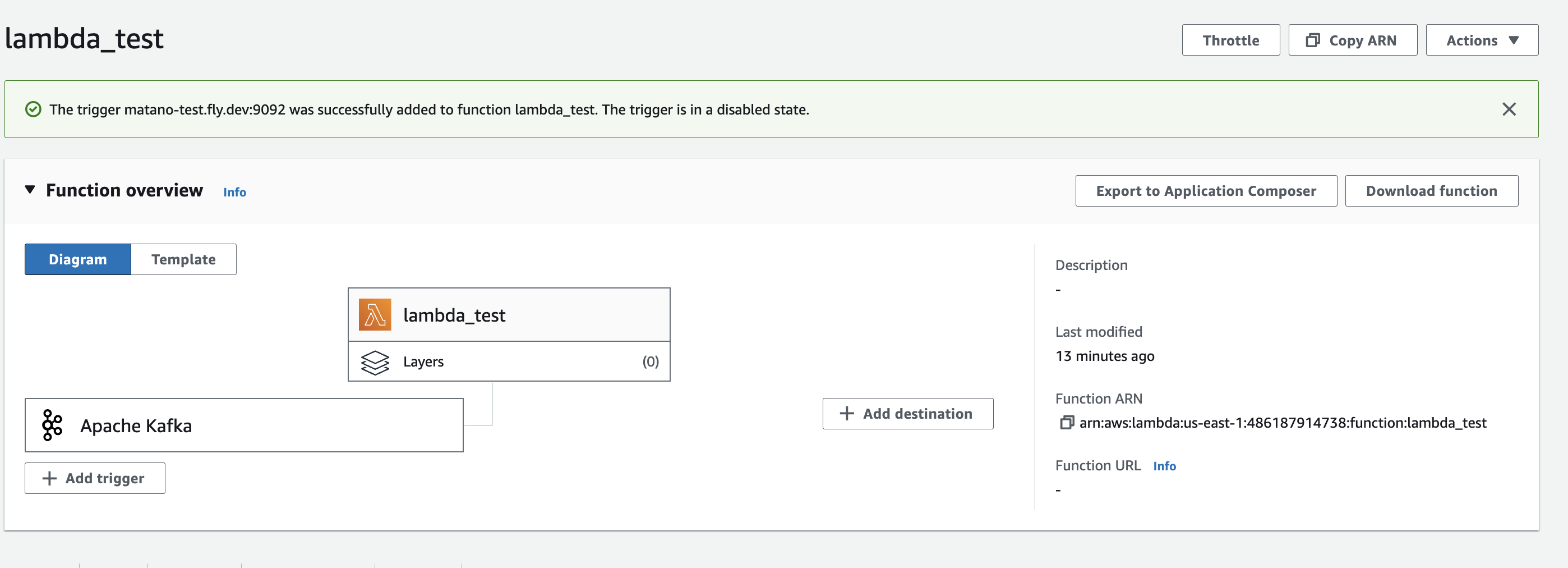This screenshot has height=568, width=1568.
Task: Click the green success checkmark icon
Action: (x=33, y=109)
